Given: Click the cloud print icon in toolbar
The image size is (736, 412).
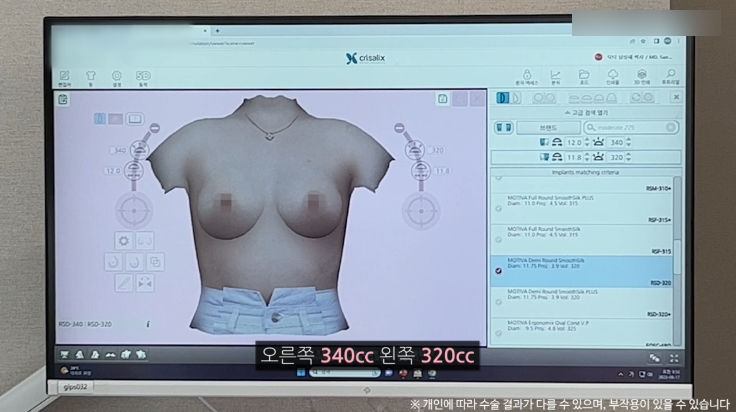Looking at the screenshot, I should pos(613,77).
